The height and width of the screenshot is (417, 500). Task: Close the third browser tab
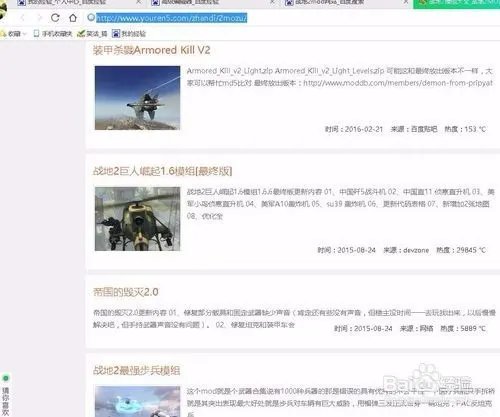[406, 2]
